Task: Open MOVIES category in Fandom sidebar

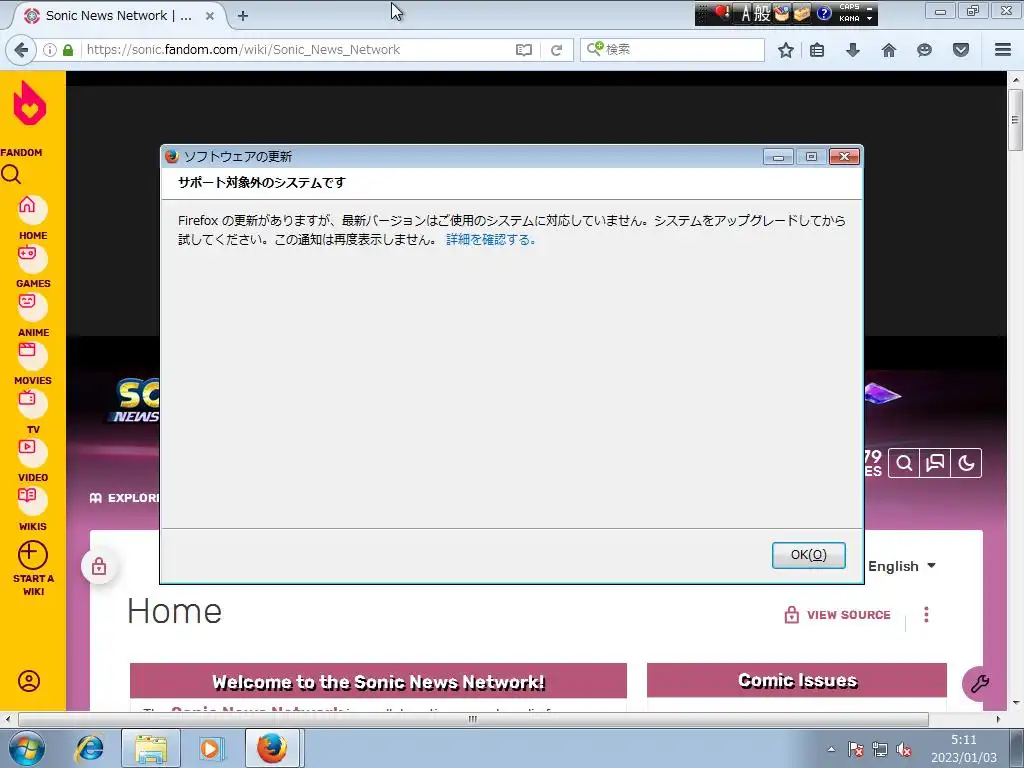Action: click(32, 364)
